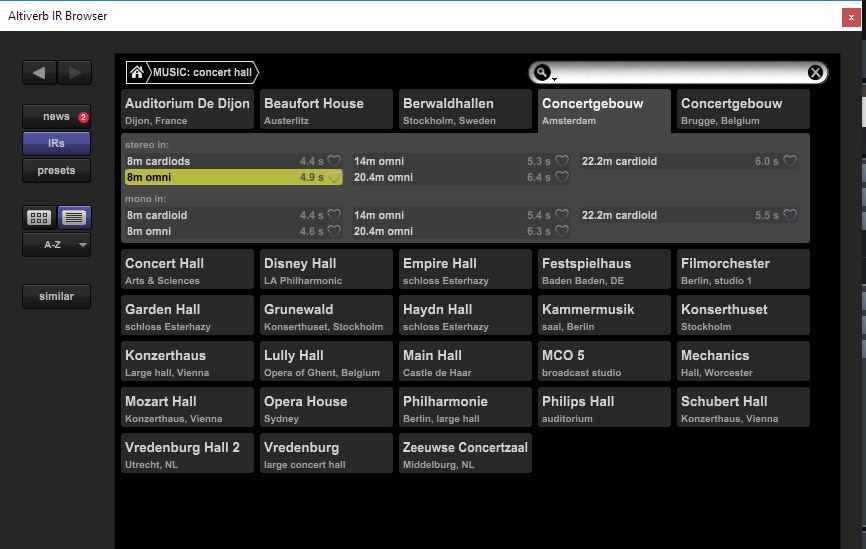Favorite mono 22.2m cardioid heart
The height and width of the screenshot is (549, 866).
(790, 215)
